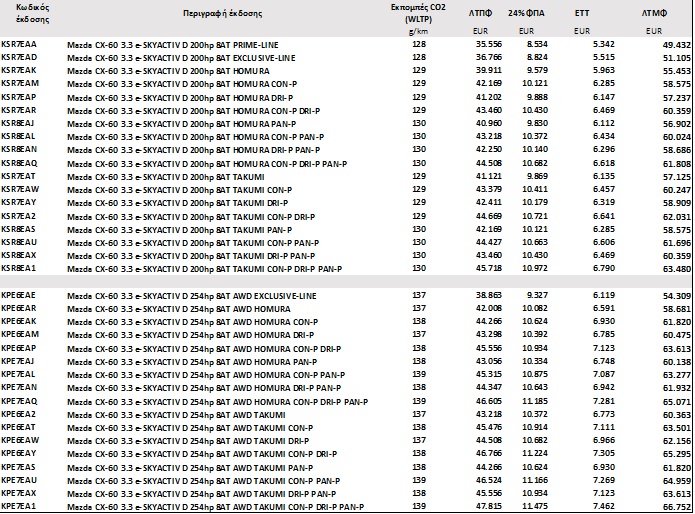
Task: Select version code KSR7EAM
Action: click(x=20, y=83)
